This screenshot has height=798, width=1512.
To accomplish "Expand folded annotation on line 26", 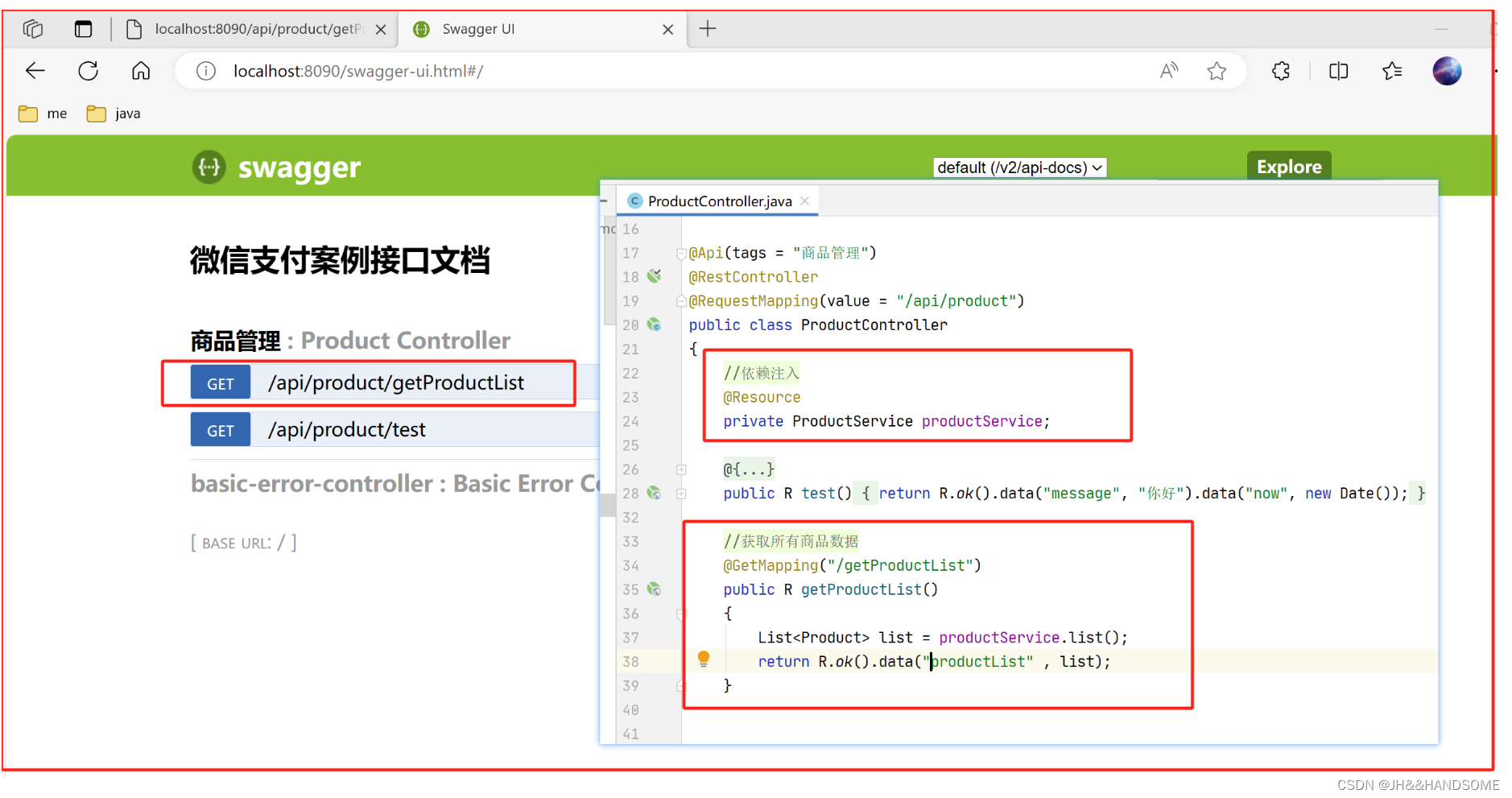I will click(681, 469).
